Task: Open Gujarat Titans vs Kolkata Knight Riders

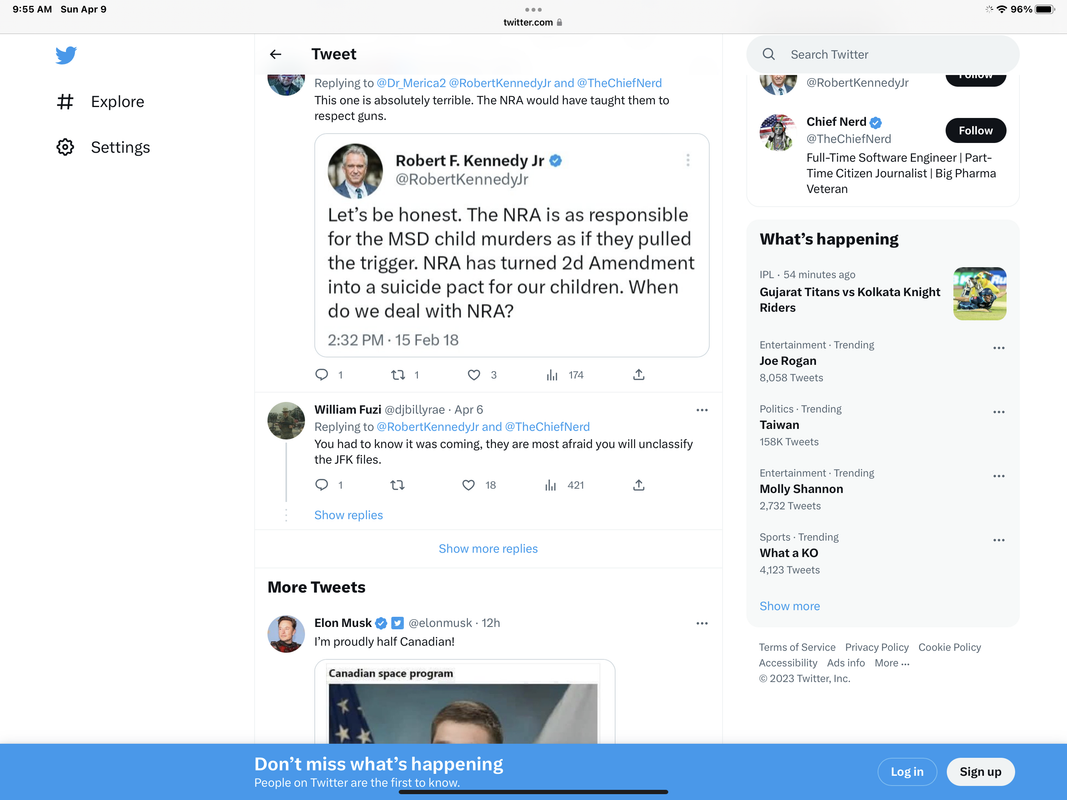Action: click(x=850, y=300)
